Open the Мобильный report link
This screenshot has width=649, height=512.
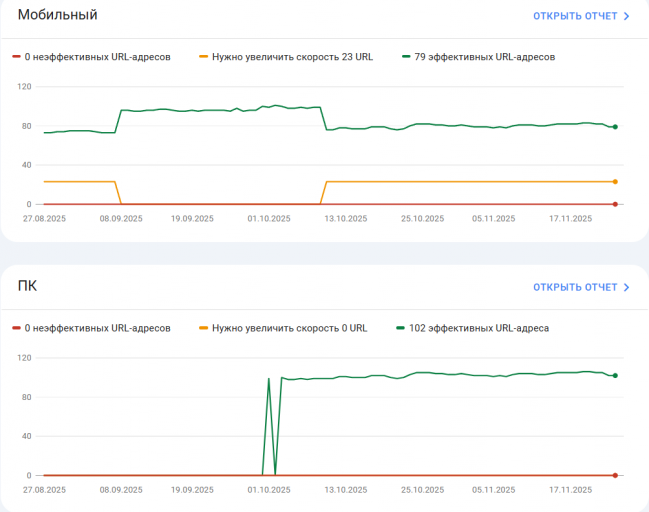[x=574, y=16]
